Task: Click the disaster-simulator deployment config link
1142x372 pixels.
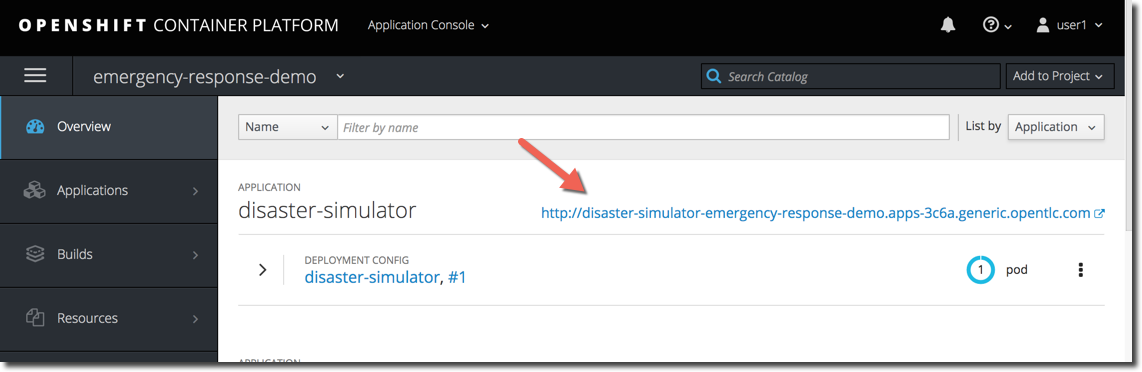Action: [372, 277]
